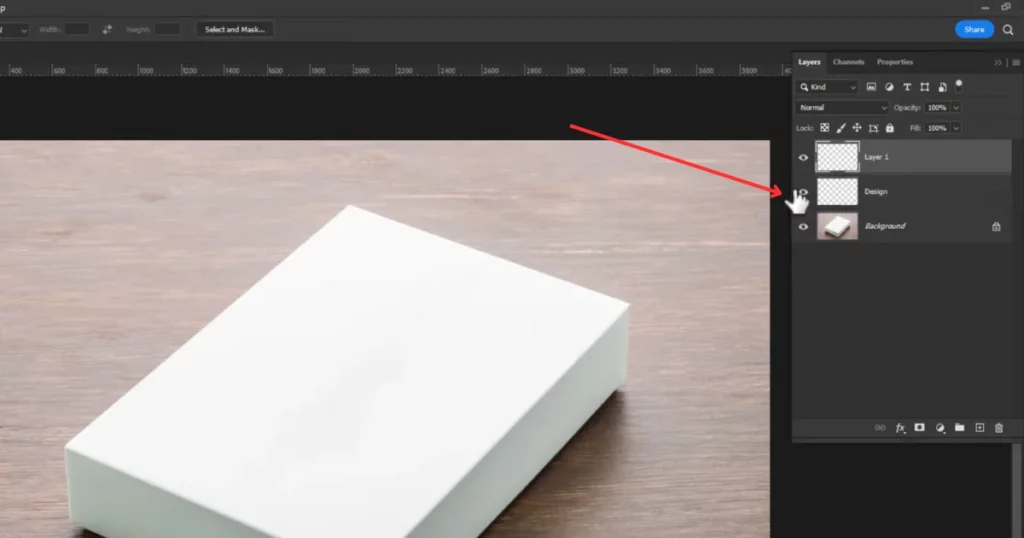Add a layer mask icon
Image resolution: width=1024 pixels, height=538 pixels.
[x=920, y=428]
